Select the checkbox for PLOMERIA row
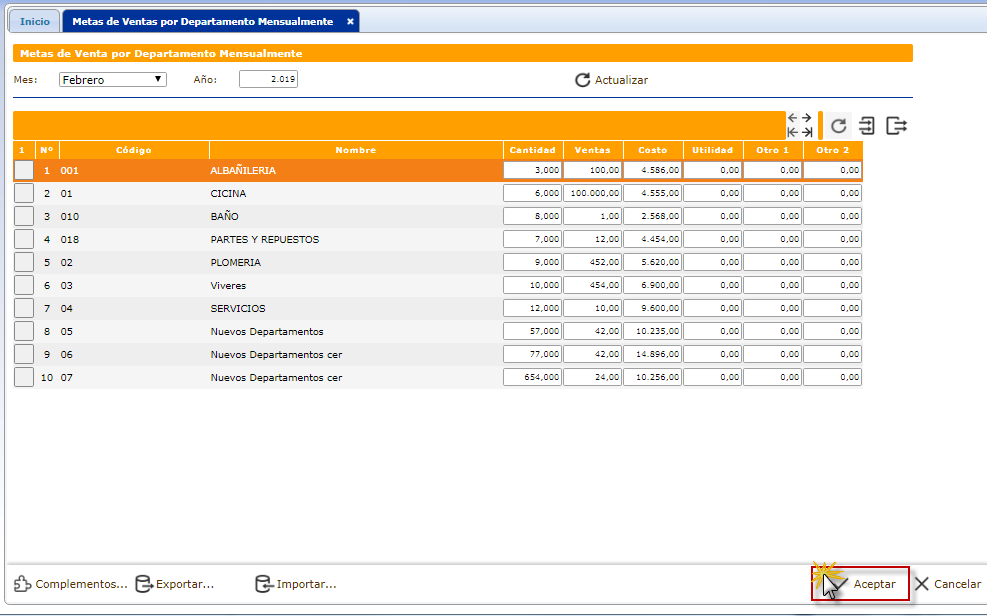Screen dimensions: 987x616 (x=24, y=263)
